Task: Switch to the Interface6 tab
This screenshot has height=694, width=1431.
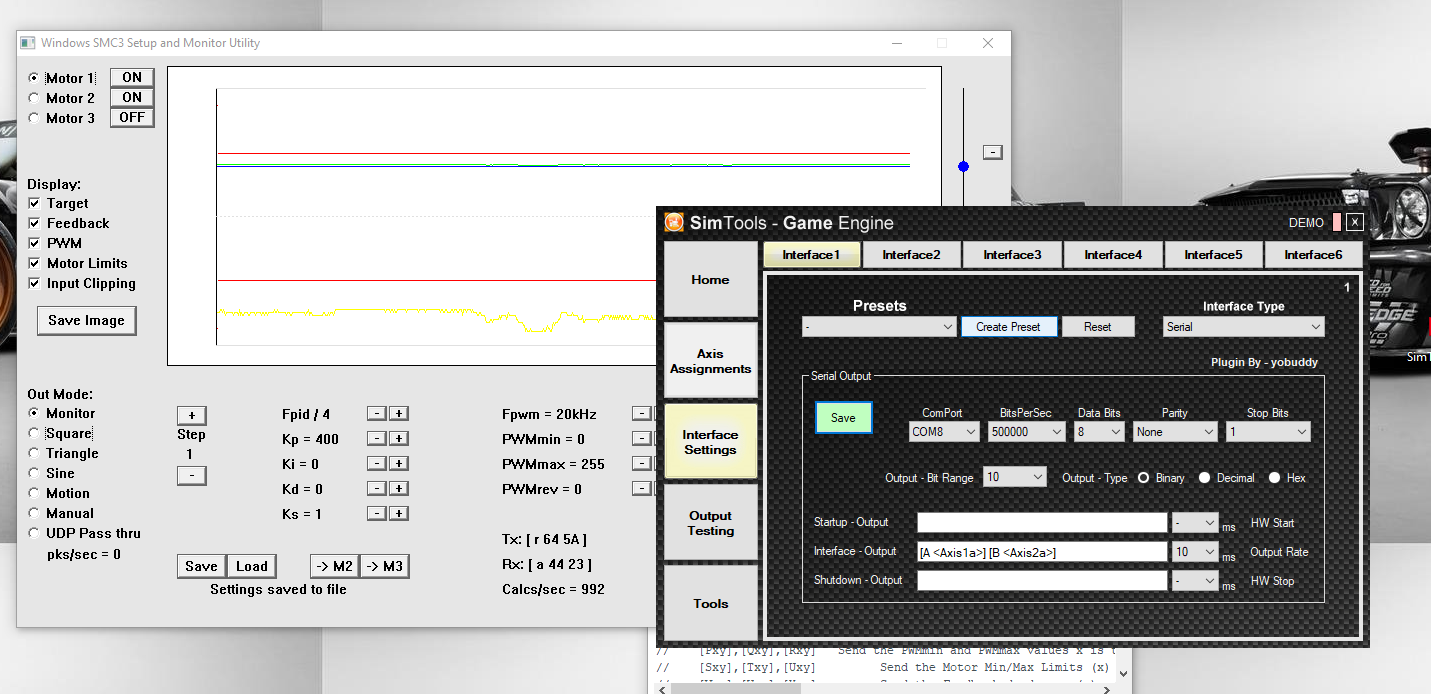Action: 1313,255
